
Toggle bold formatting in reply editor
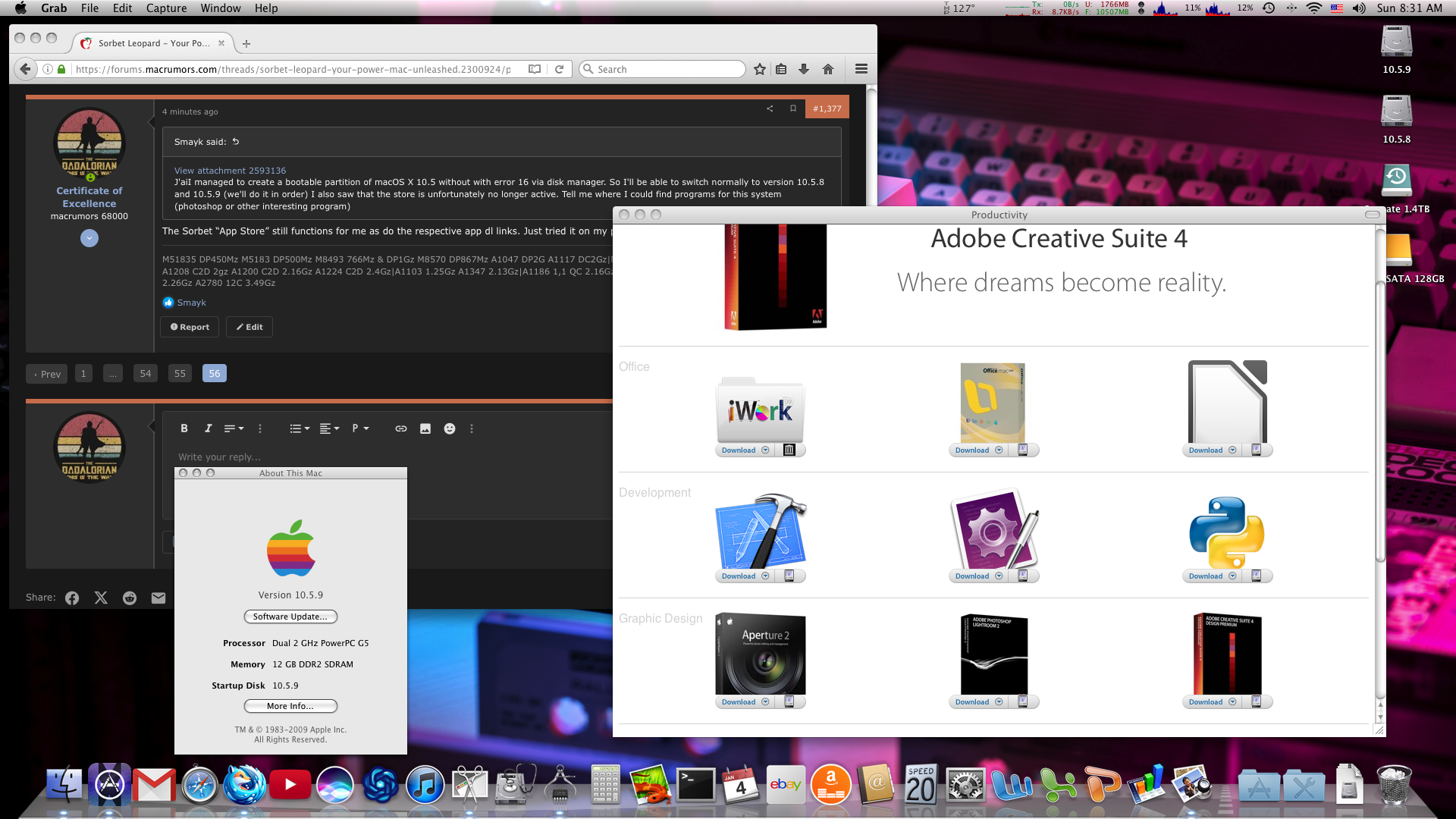click(x=184, y=428)
